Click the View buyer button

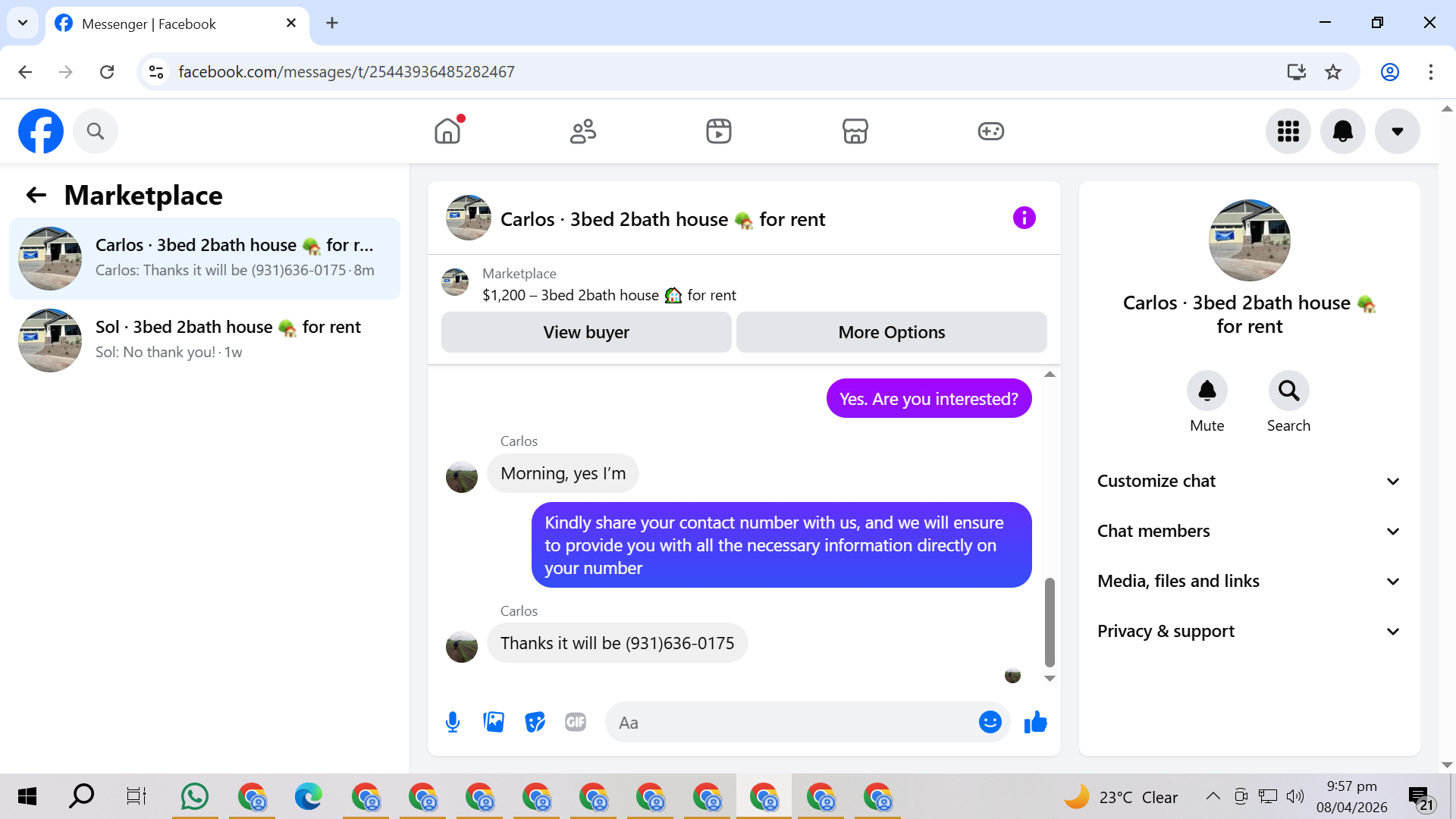coord(586,332)
